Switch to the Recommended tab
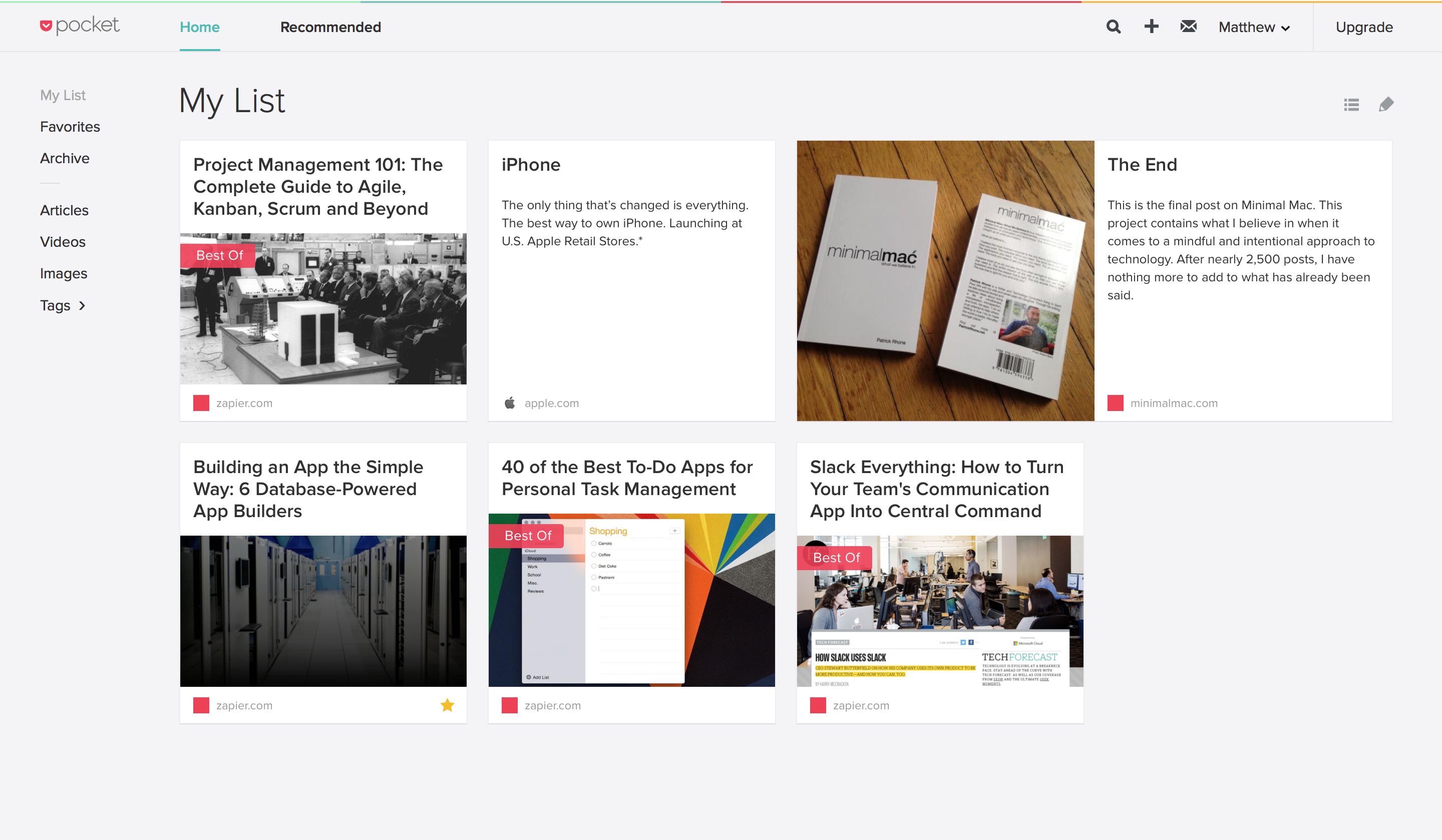 tap(331, 28)
